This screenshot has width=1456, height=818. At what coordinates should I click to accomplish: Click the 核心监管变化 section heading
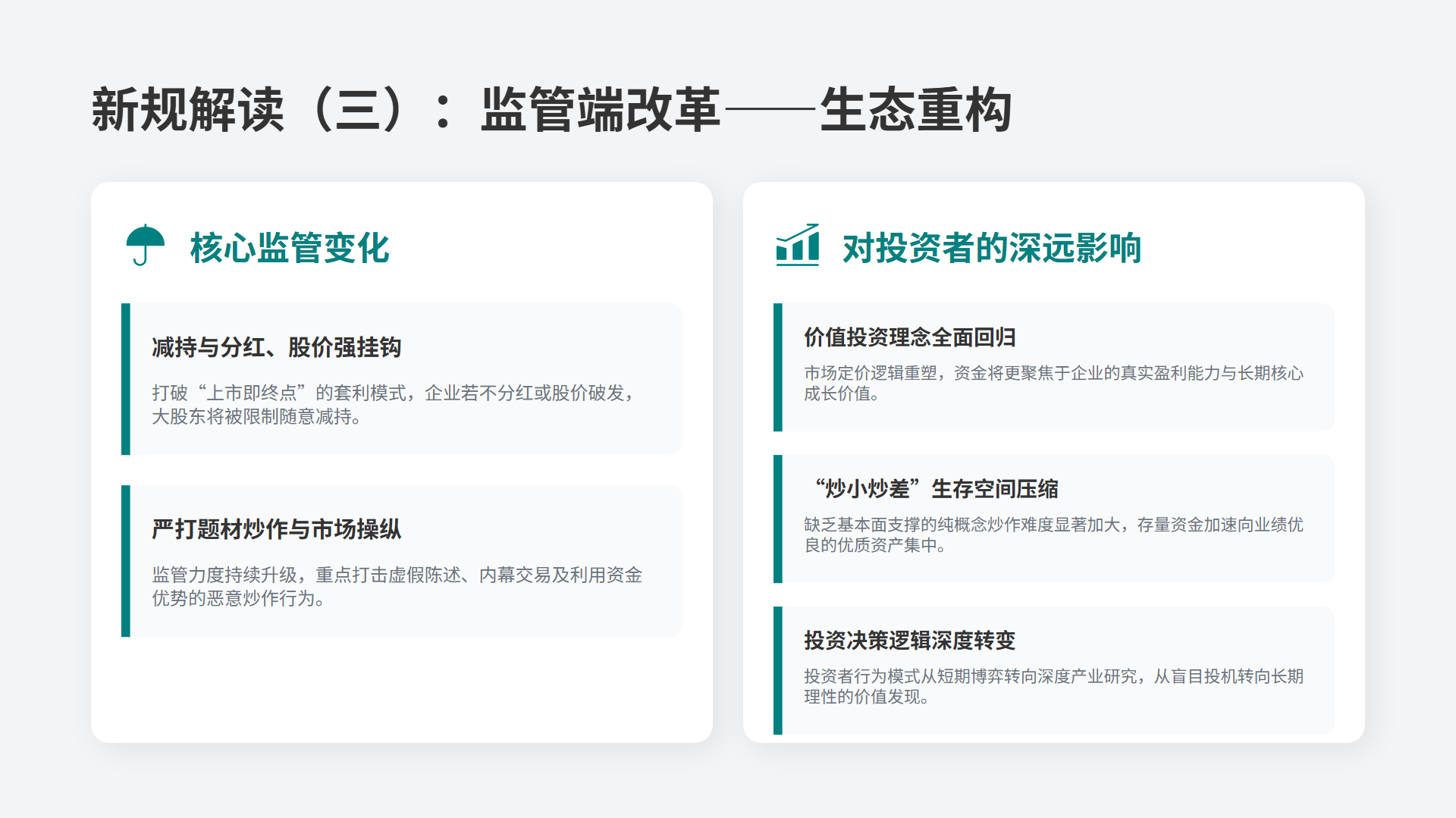290,248
